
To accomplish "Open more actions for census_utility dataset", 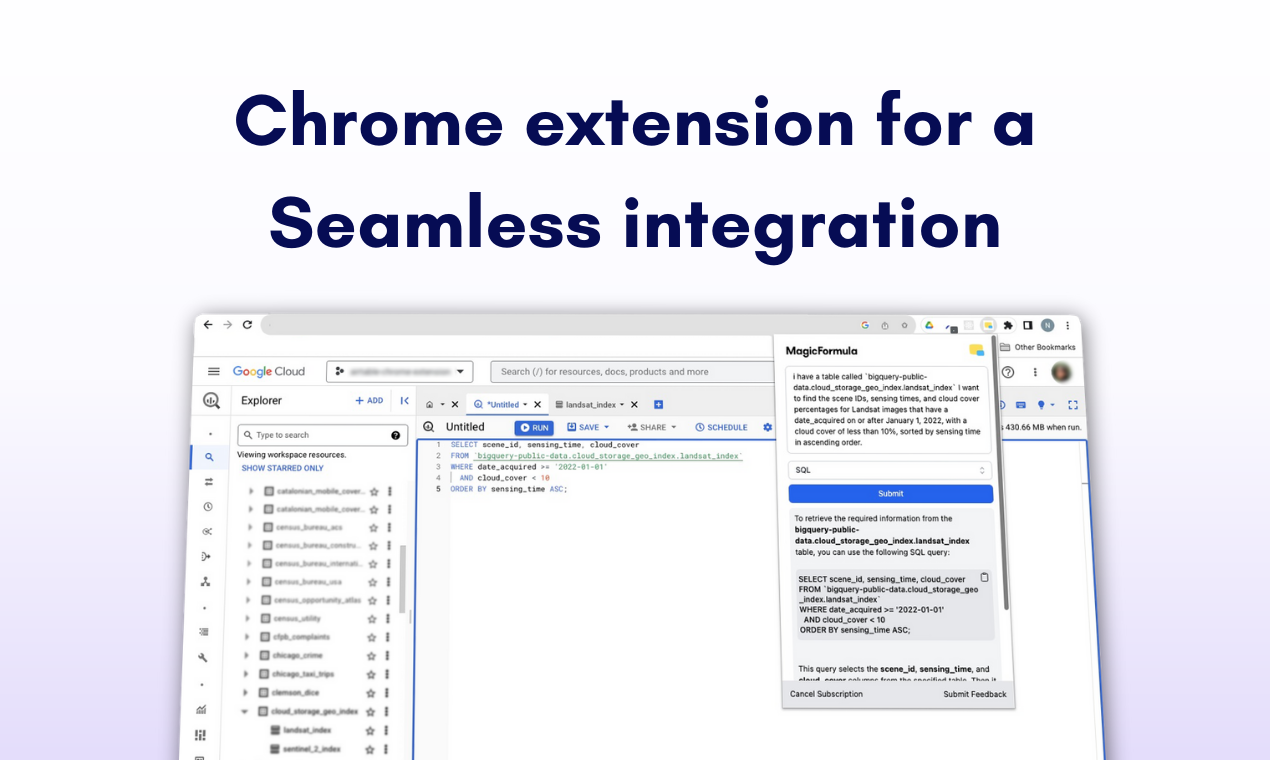I will tap(388, 618).
